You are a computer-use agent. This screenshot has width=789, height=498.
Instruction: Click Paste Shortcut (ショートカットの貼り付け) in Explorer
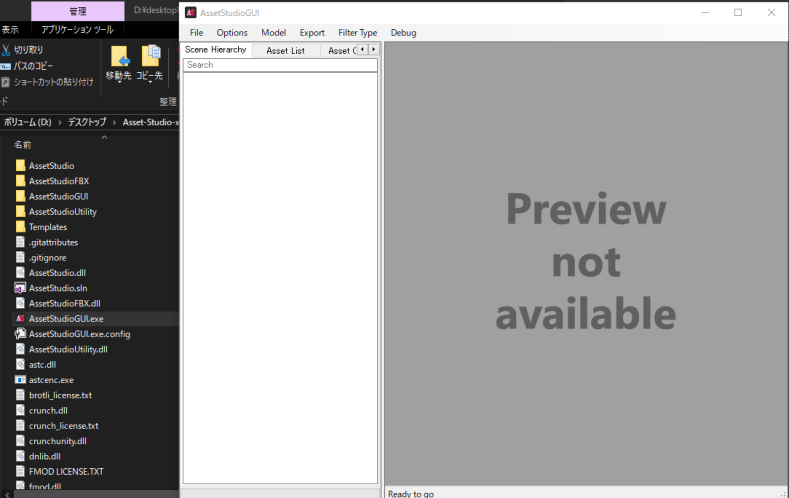(x=53, y=81)
